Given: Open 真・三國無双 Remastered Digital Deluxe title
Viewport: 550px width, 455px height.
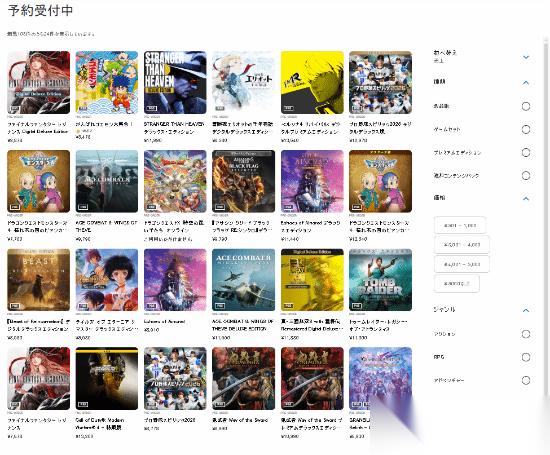Looking at the screenshot, I should (312, 325).
